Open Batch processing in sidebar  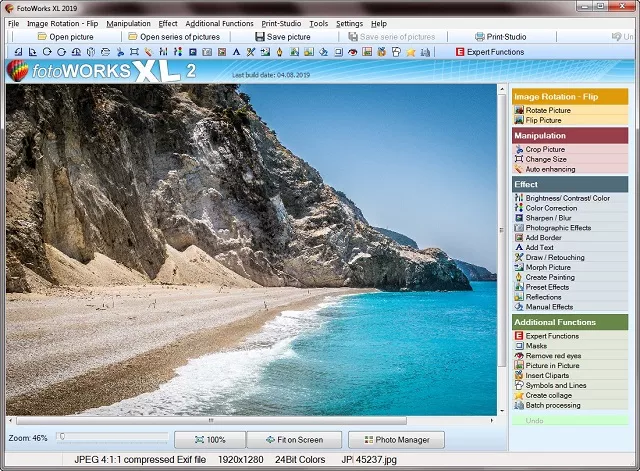pyautogui.click(x=555, y=405)
